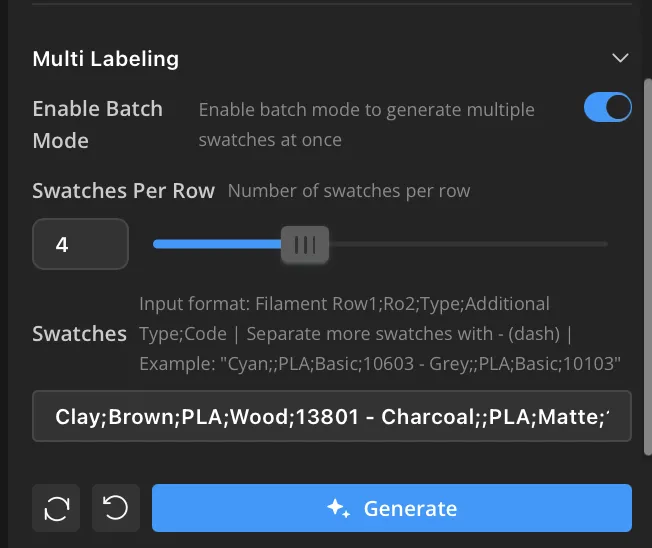The image size is (652, 548).
Task: Click the Multi Labeling heading
Action: pyautogui.click(x=106, y=59)
